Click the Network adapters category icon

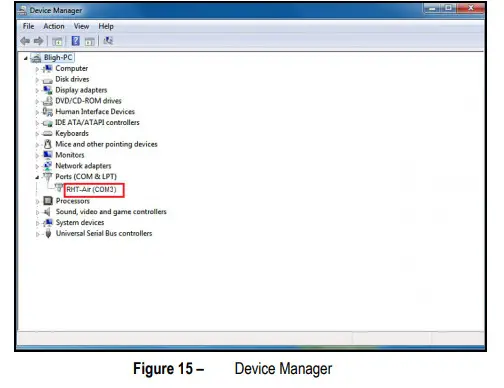point(48,166)
